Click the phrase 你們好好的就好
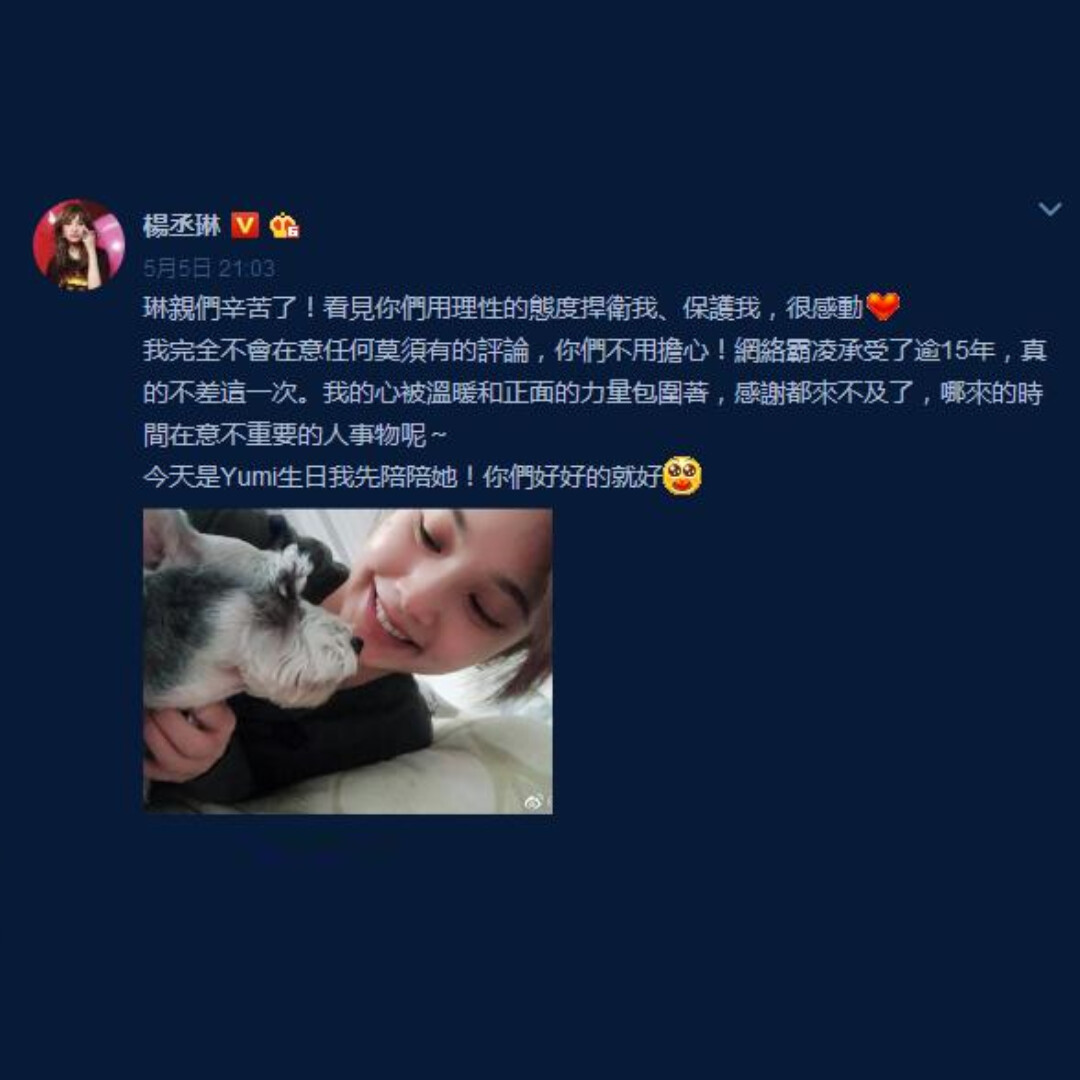This screenshot has width=1080, height=1080. click(x=573, y=477)
